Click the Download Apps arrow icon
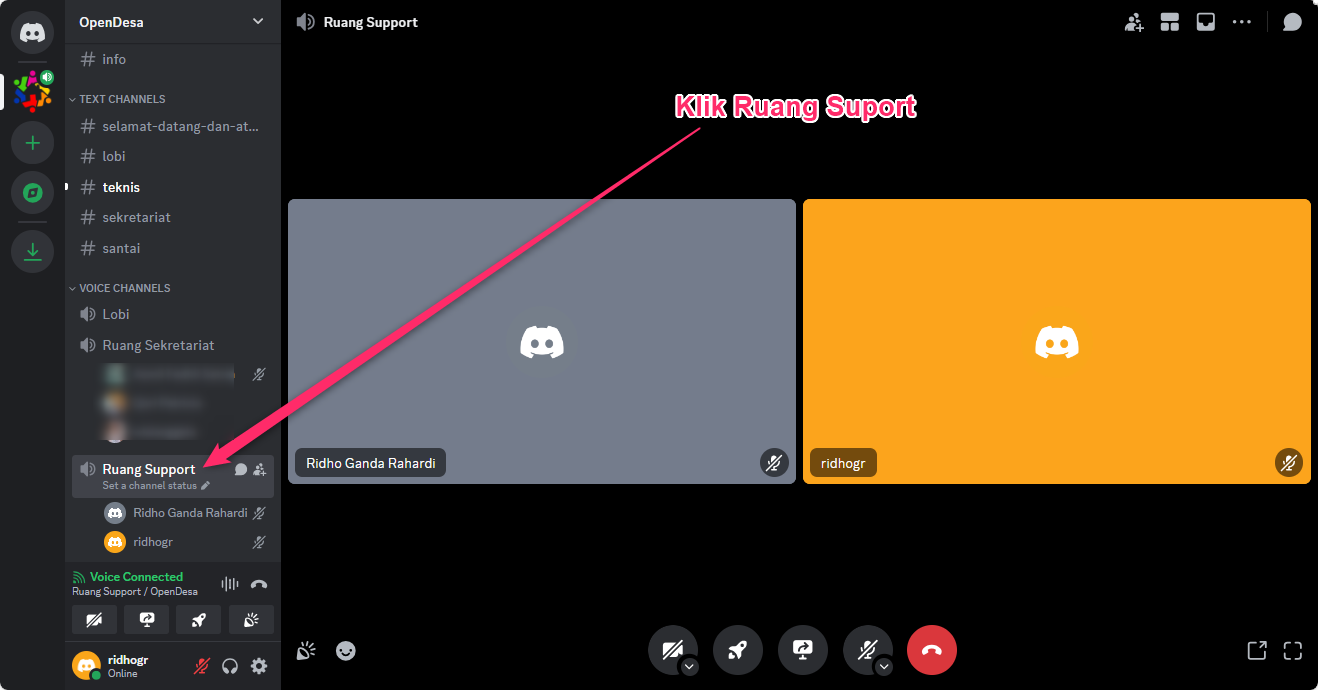The image size is (1318, 690). 33,251
